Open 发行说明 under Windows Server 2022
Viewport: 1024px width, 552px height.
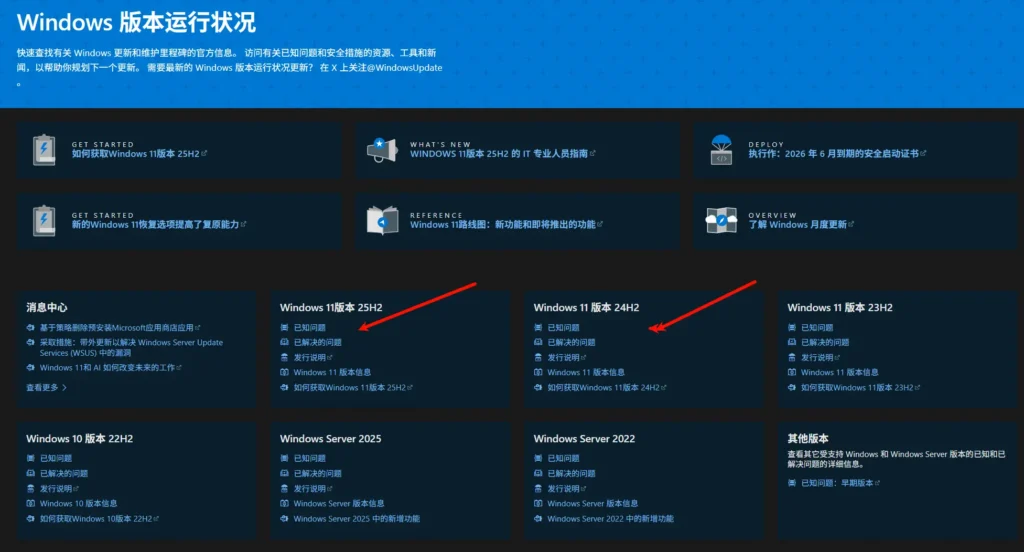(566, 489)
